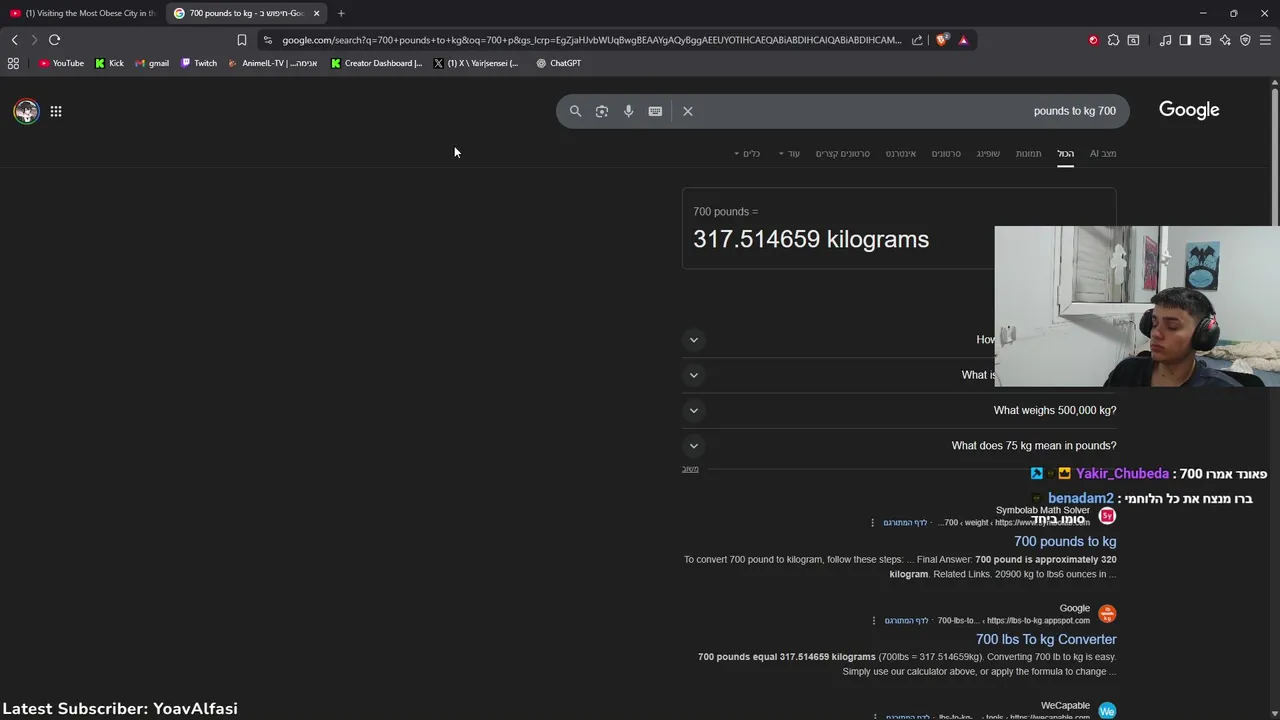Open the Brave Wallet icon
The height and width of the screenshot is (720, 1280).
point(1205,40)
